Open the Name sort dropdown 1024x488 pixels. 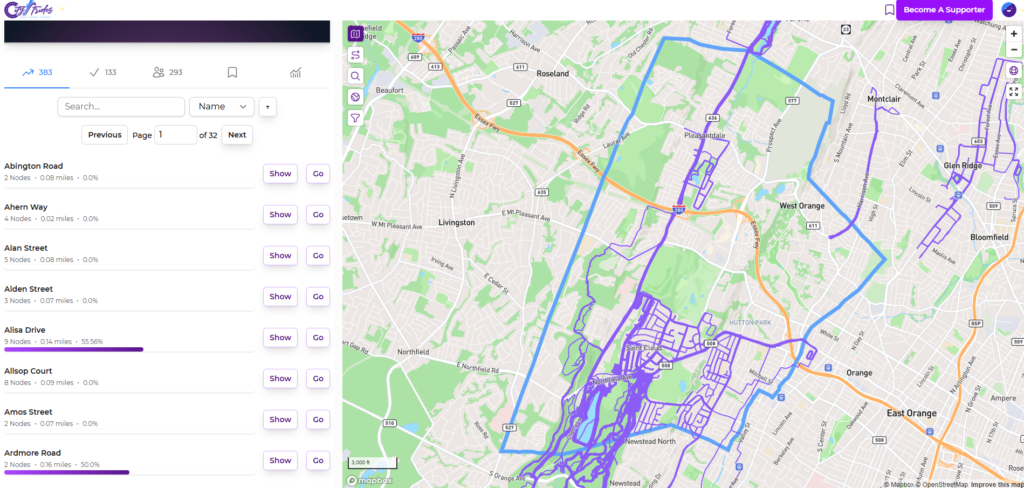(x=222, y=106)
